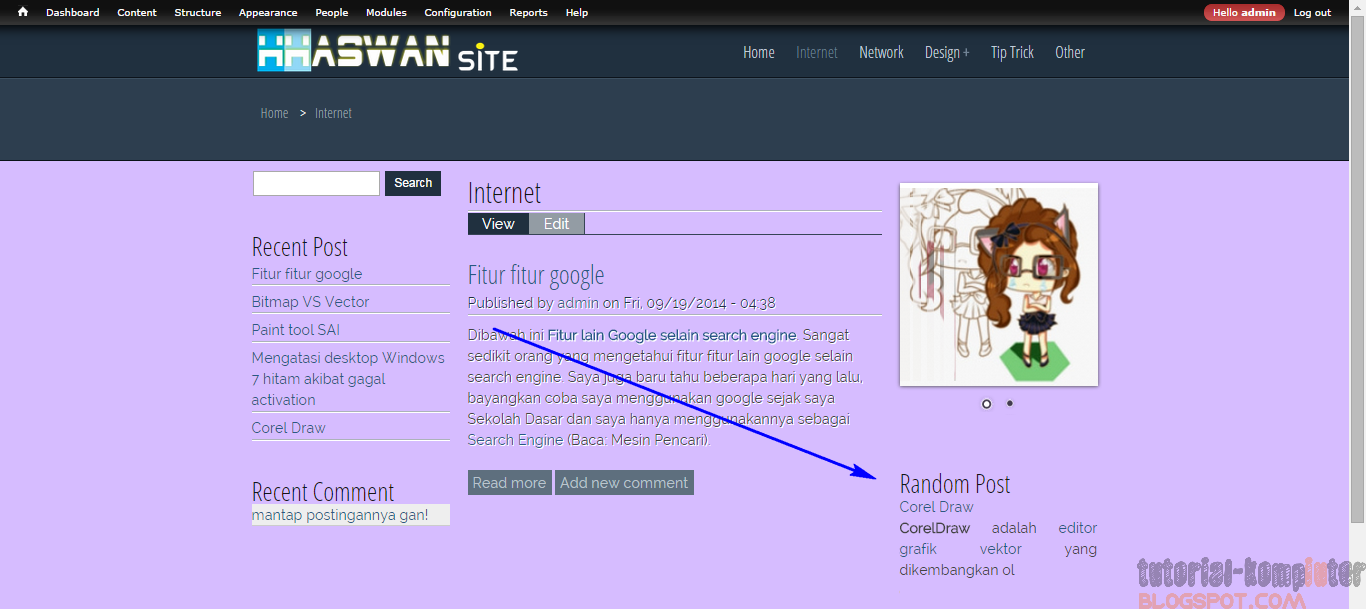Go to Home in main navigation
1366x609 pixels.
tap(759, 52)
